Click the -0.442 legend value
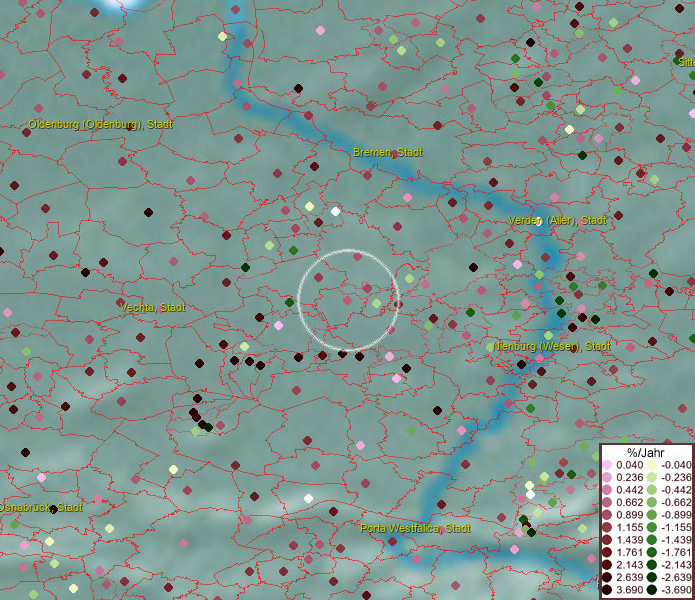The image size is (695, 600). pos(676,490)
